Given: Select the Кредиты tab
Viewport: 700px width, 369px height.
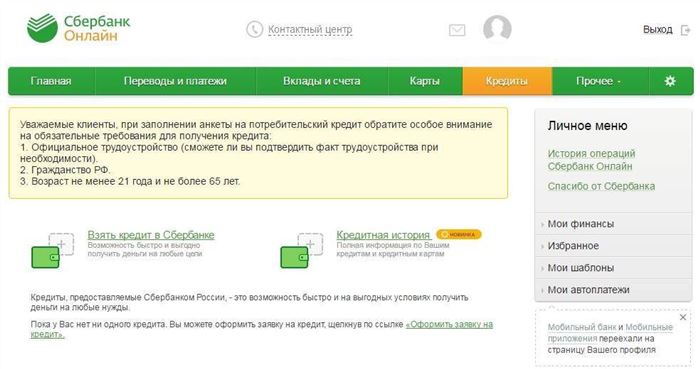Looking at the screenshot, I should 507,81.
